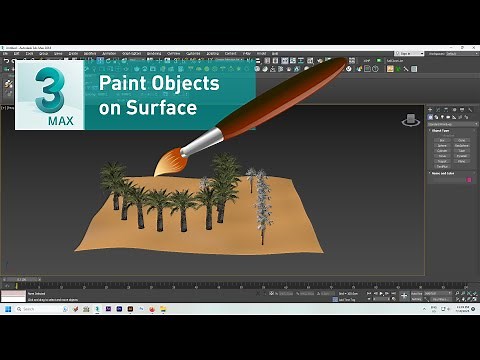Select the Lights category icon
Image resolution: width=480 pixels, height=360 pixels.
pyautogui.click(x=442, y=117)
